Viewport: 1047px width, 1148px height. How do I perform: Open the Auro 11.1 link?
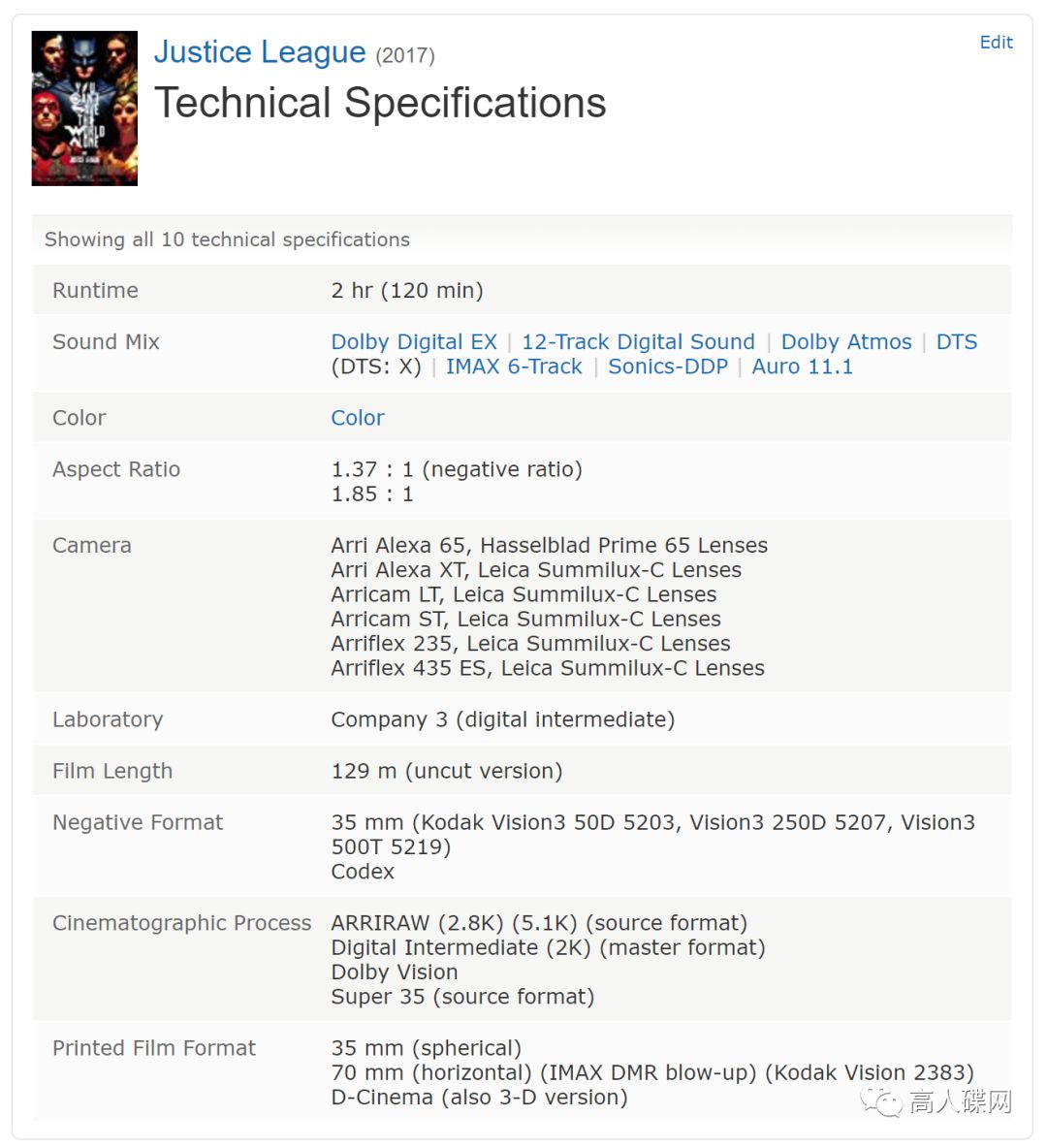(x=803, y=367)
